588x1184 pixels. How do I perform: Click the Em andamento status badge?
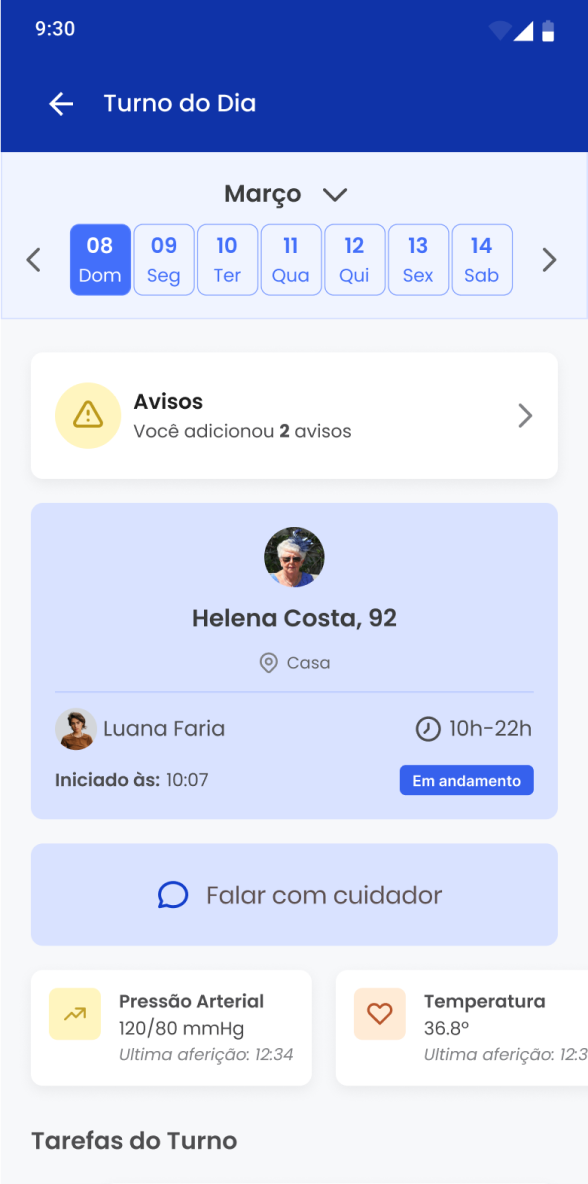(466, 781)
